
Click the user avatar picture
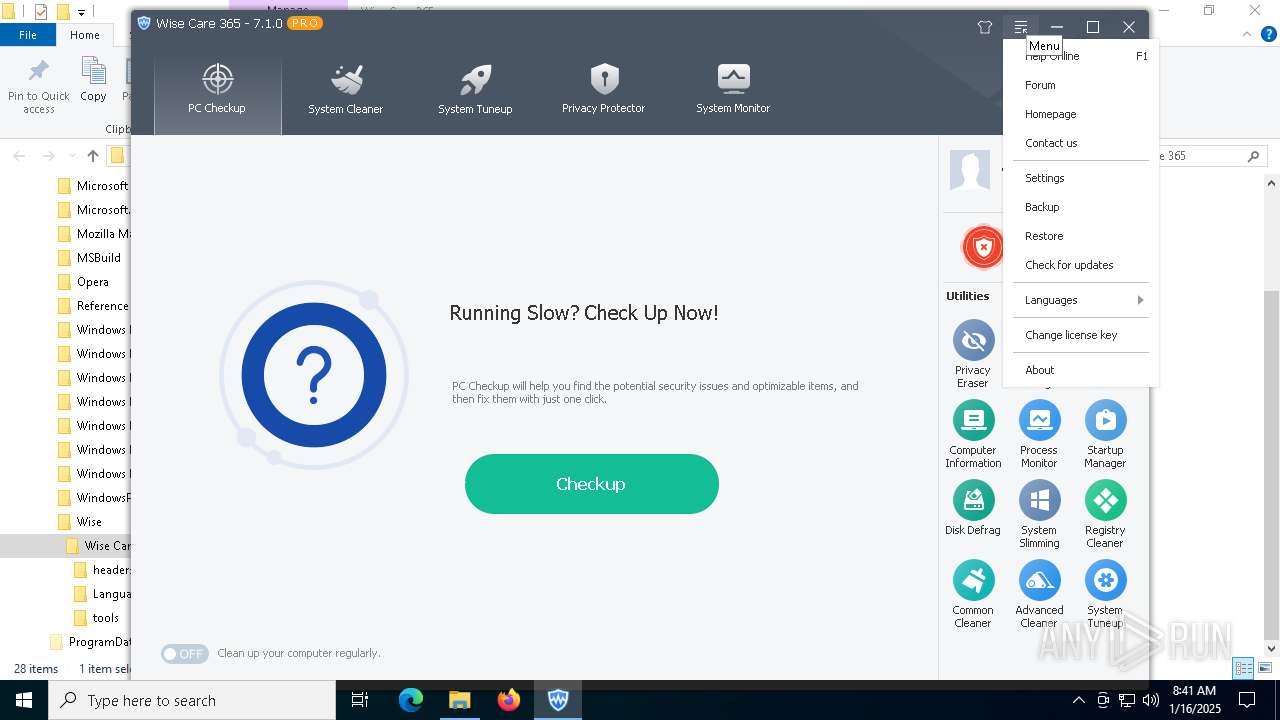[969, 171]
